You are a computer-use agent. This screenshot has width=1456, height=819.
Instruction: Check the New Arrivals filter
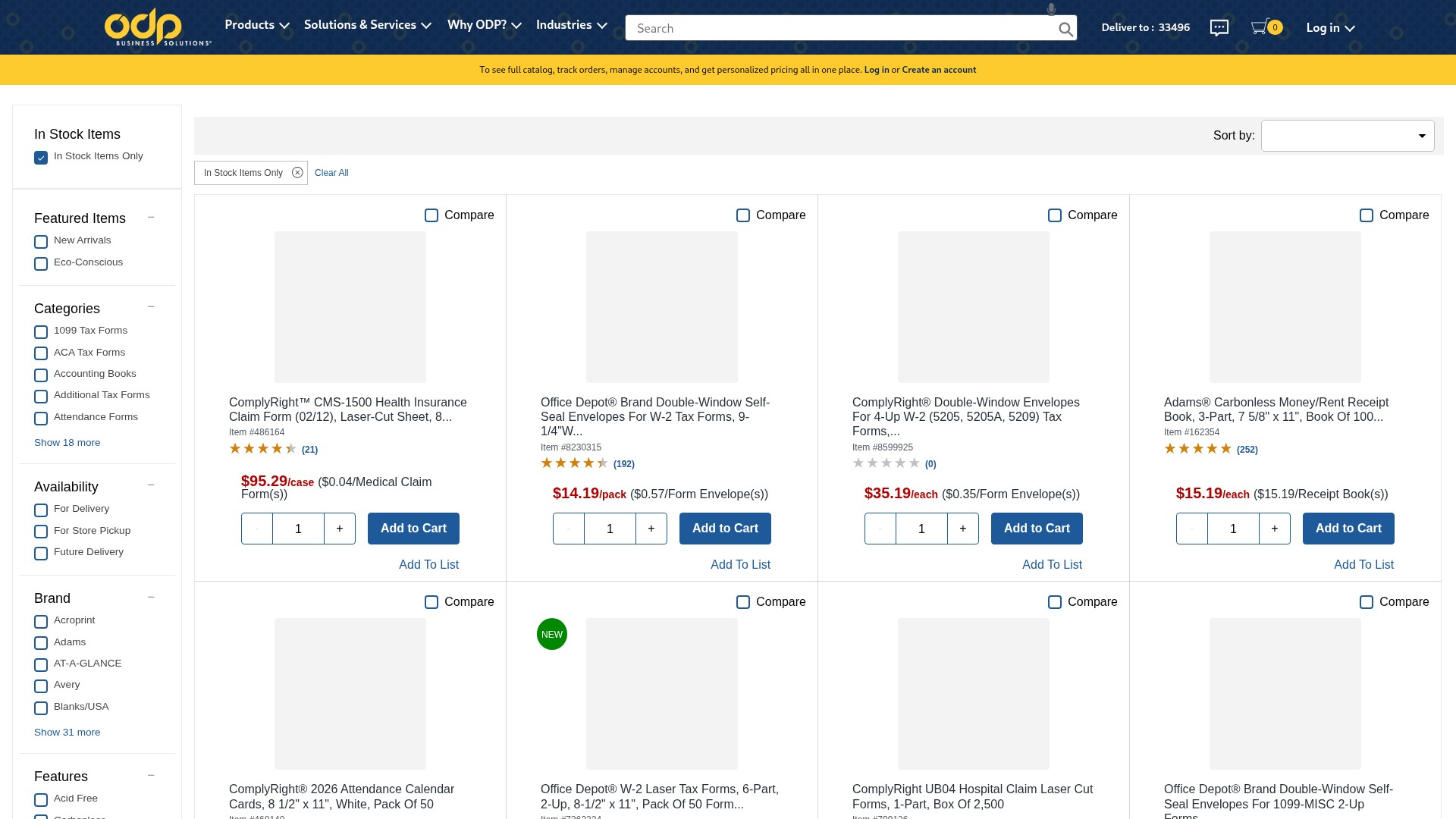point(41,242)
